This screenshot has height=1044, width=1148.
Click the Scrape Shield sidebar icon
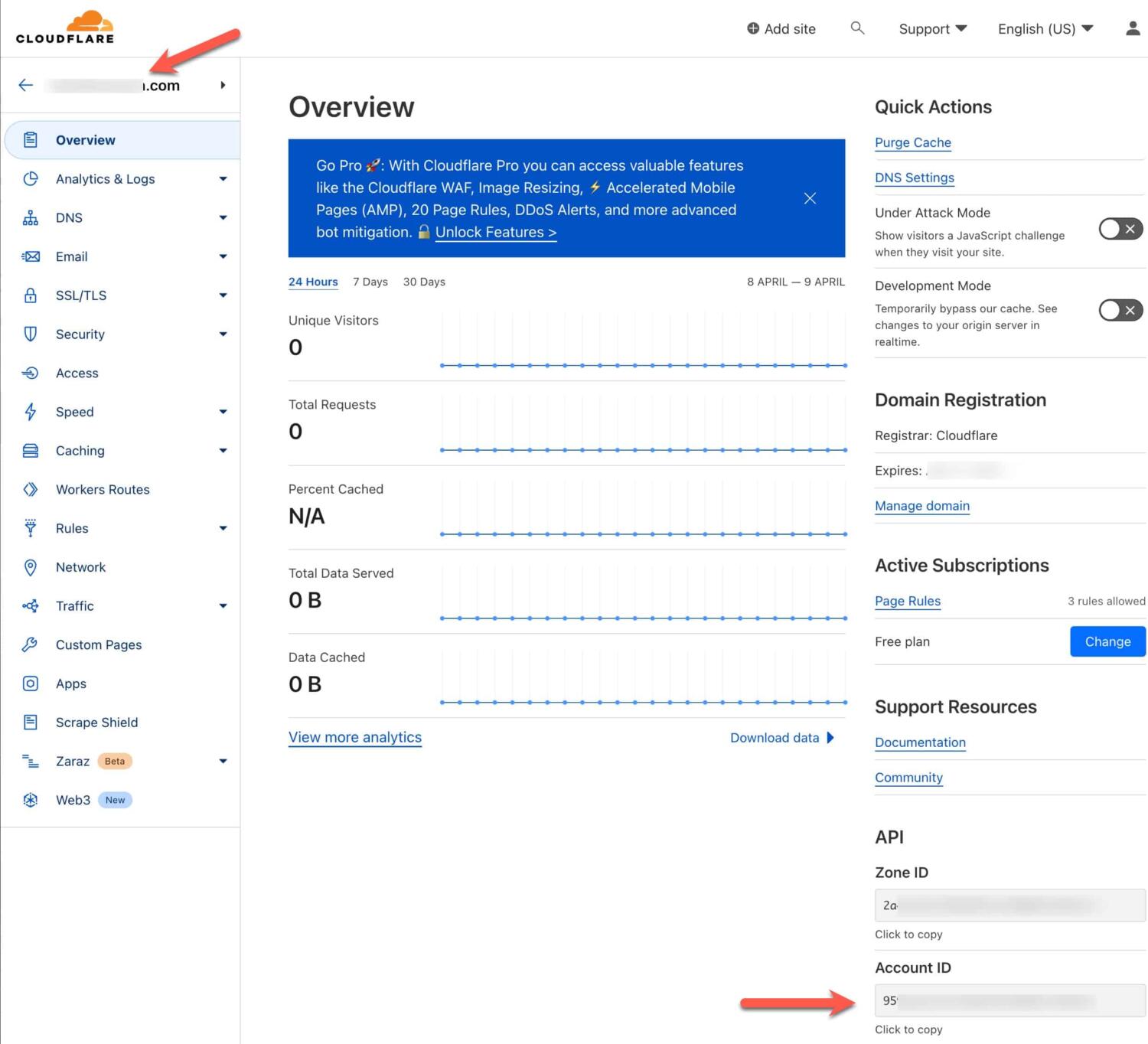31,722
